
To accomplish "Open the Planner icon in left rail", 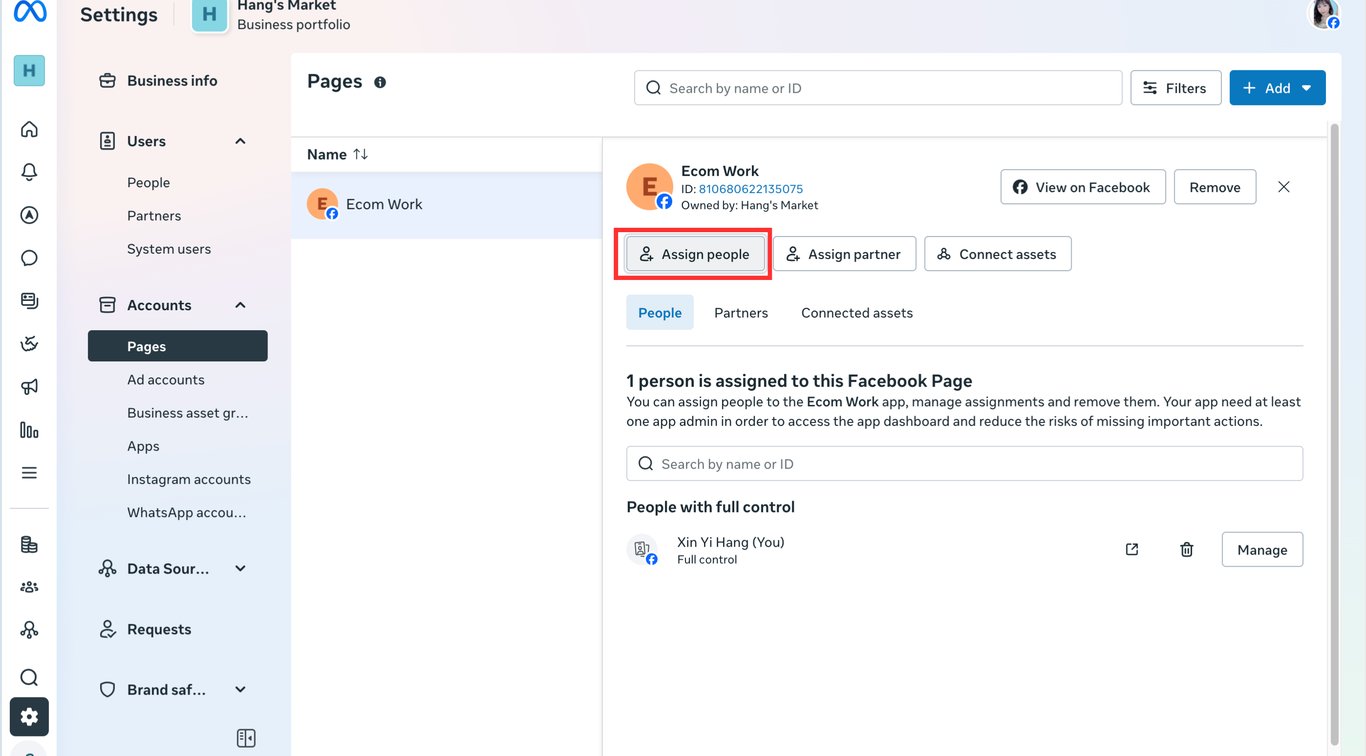I will 29,344.
